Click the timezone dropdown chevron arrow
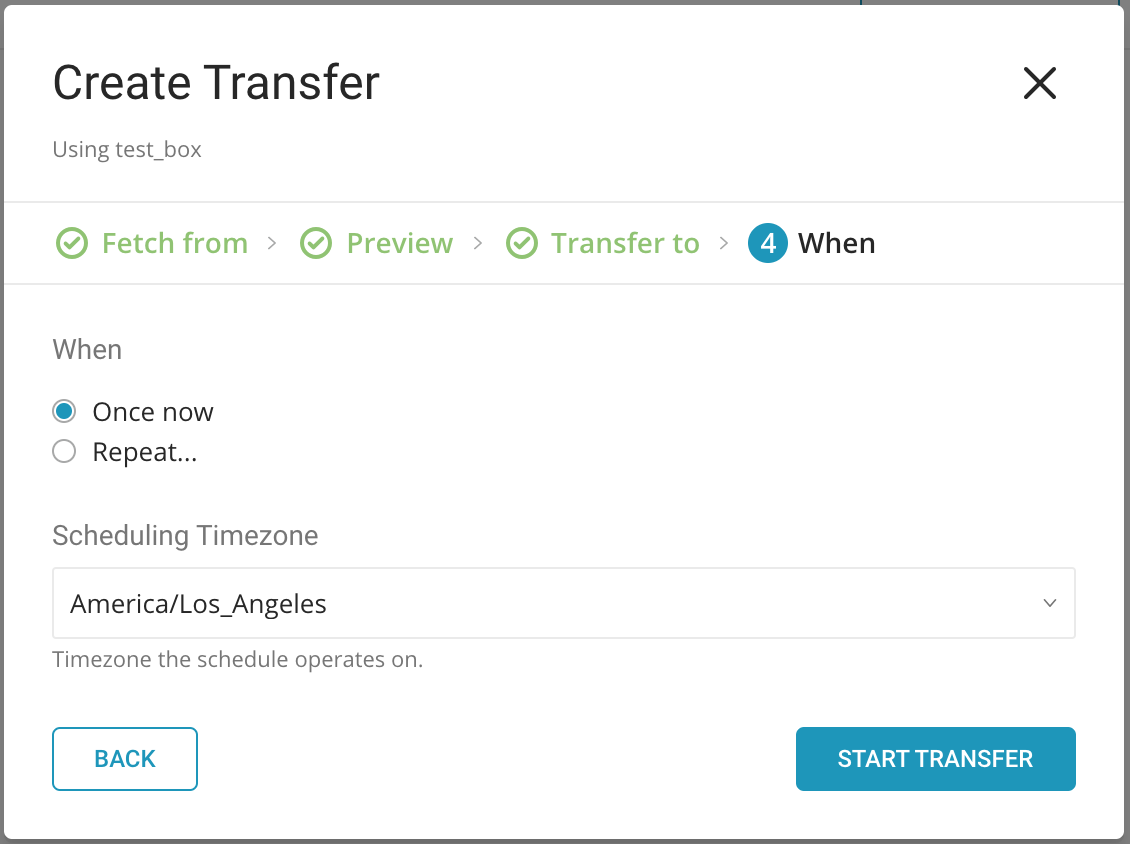The image size is (1130, 844). [1050, 603]
